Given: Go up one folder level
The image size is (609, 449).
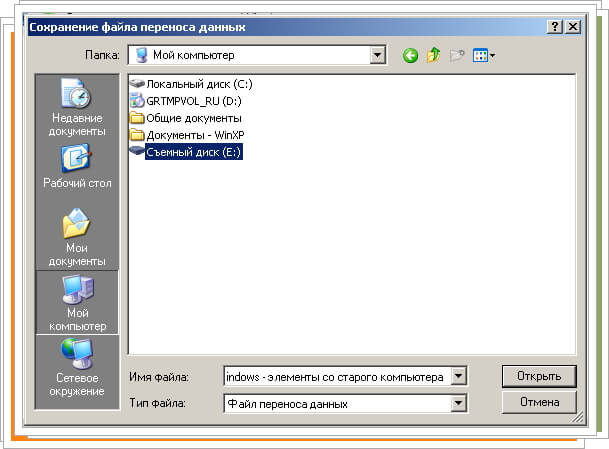Looking at the screenshot, I should 434,56.
